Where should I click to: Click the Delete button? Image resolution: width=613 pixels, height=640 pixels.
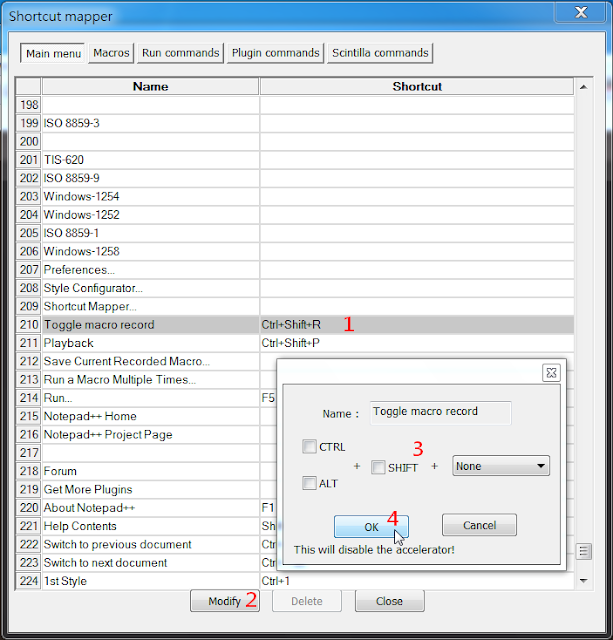pyautogui.click(x=306, y=601)
